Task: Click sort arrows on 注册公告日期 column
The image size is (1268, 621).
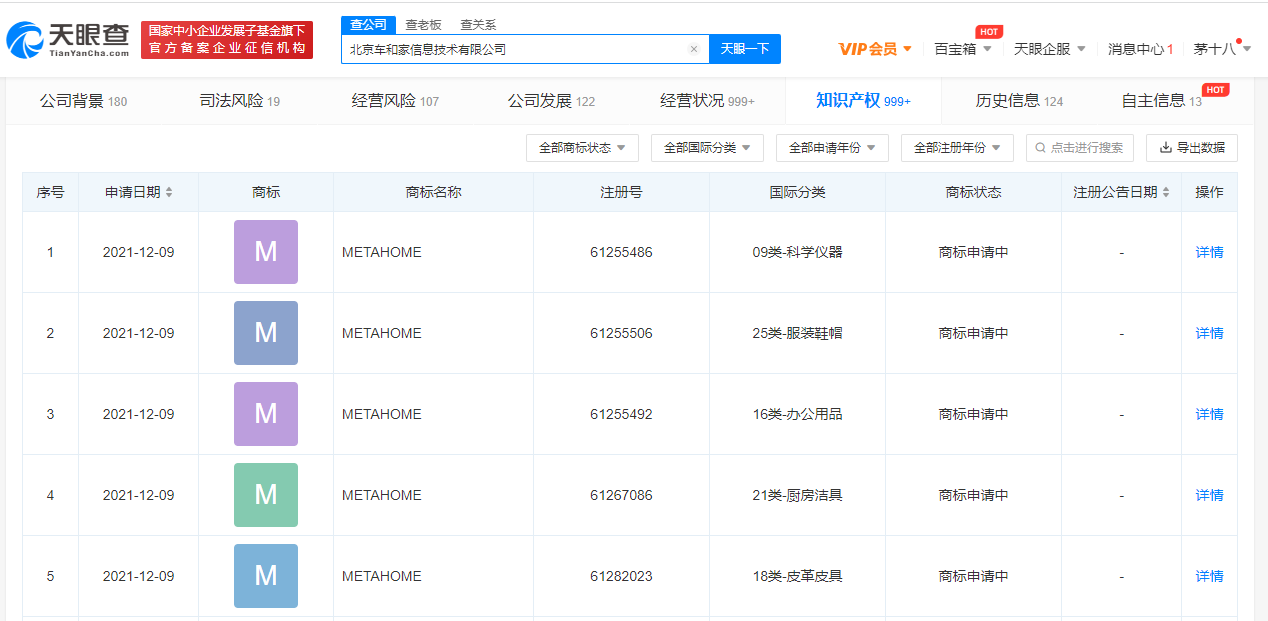Action: (1166, 192)
